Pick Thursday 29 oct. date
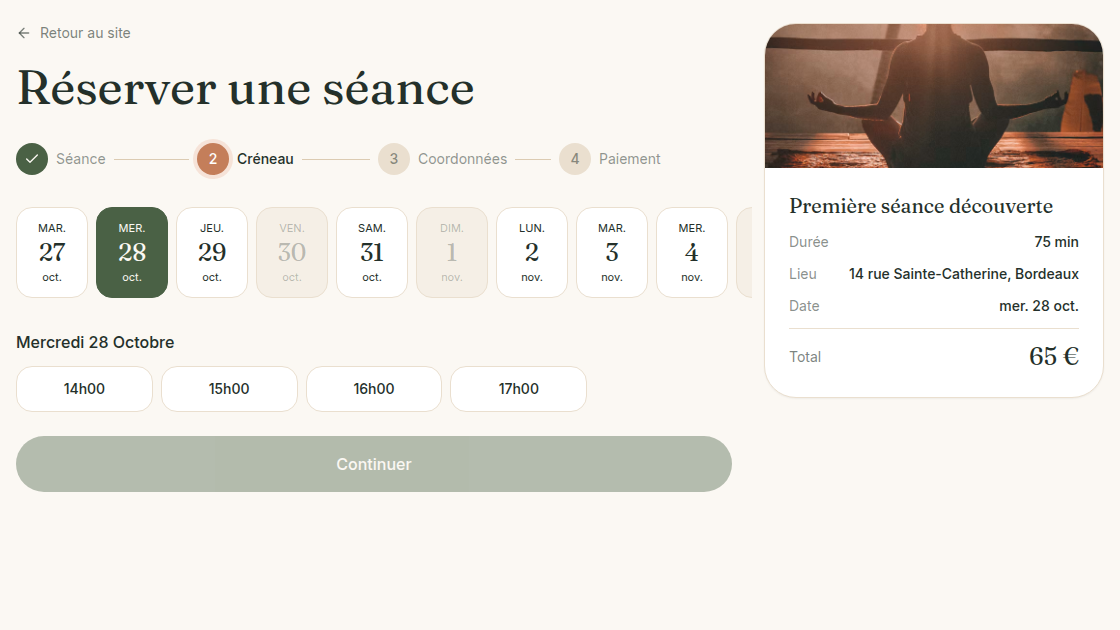Image resolution: width=1120 pixels, height=630 pixels. (212, 252)
